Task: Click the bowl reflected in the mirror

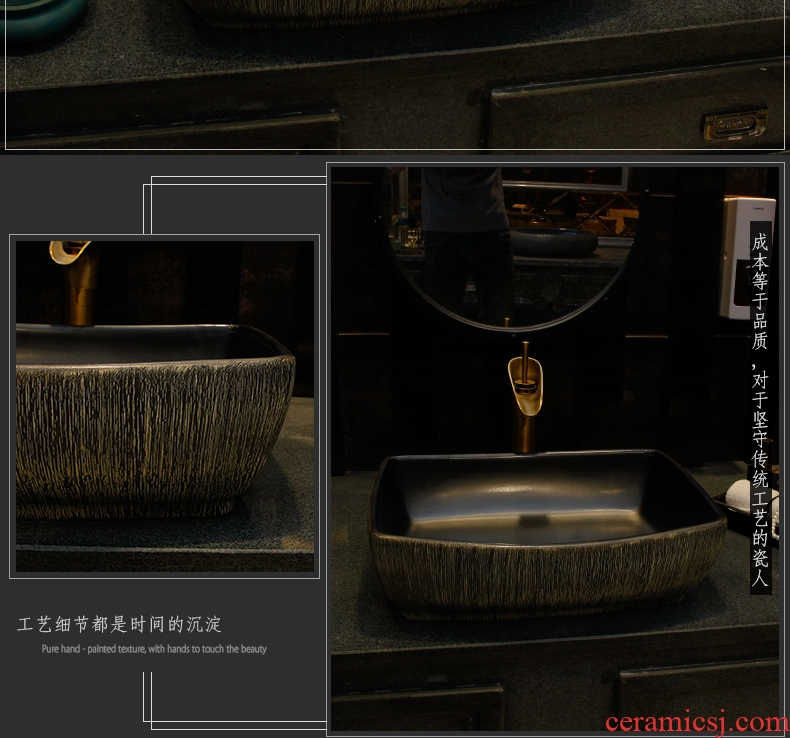Action: 553,241
